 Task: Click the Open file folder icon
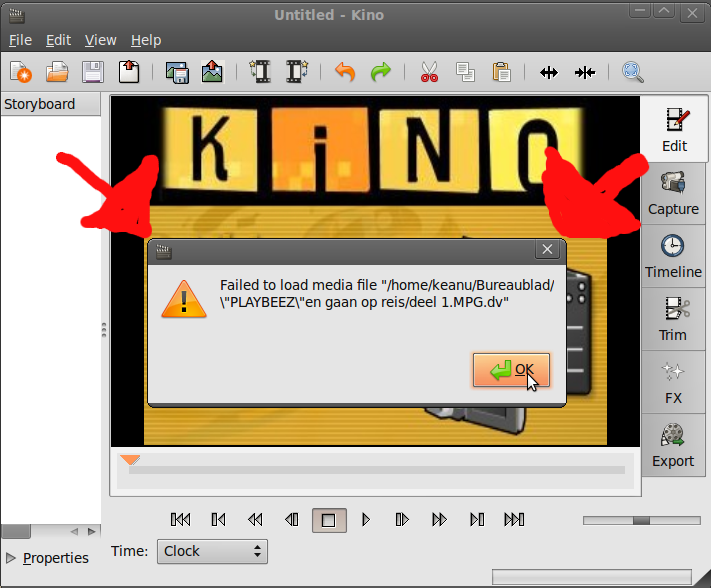click(x=57, y=72)
